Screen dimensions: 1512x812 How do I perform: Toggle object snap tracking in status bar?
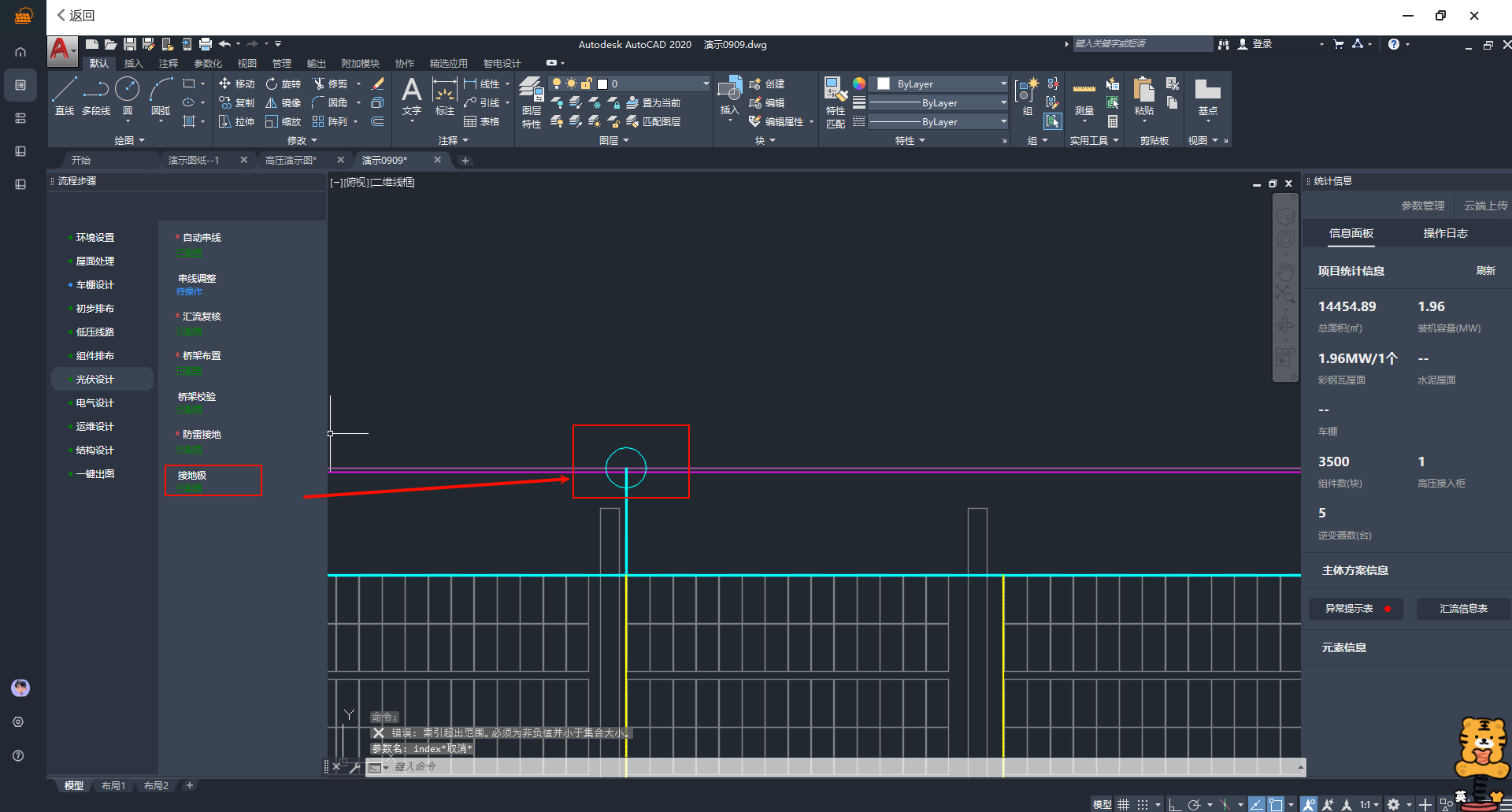pos(1258,804)
